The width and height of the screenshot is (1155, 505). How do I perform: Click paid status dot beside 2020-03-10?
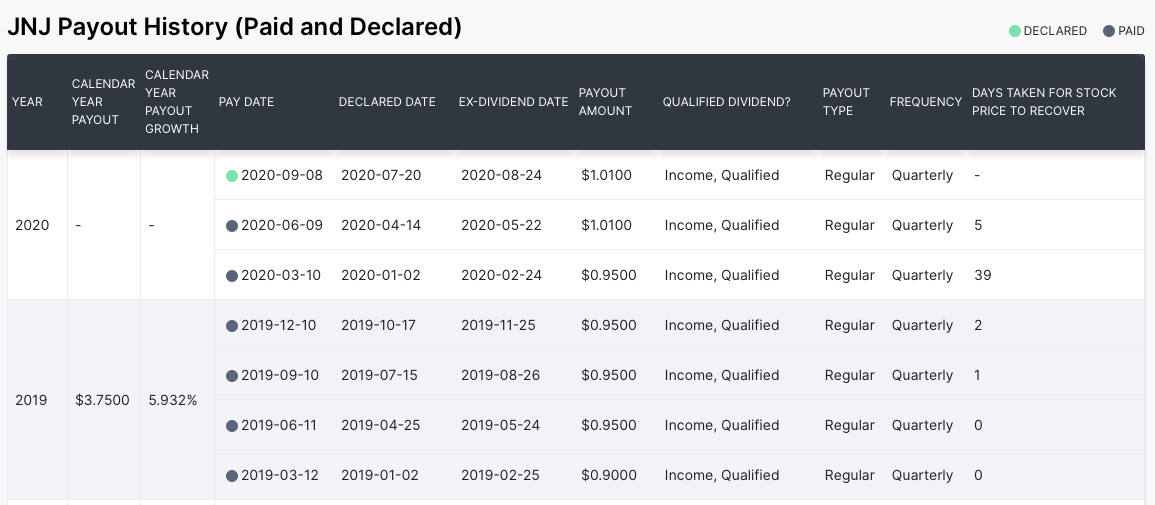(x=232, y=275)
